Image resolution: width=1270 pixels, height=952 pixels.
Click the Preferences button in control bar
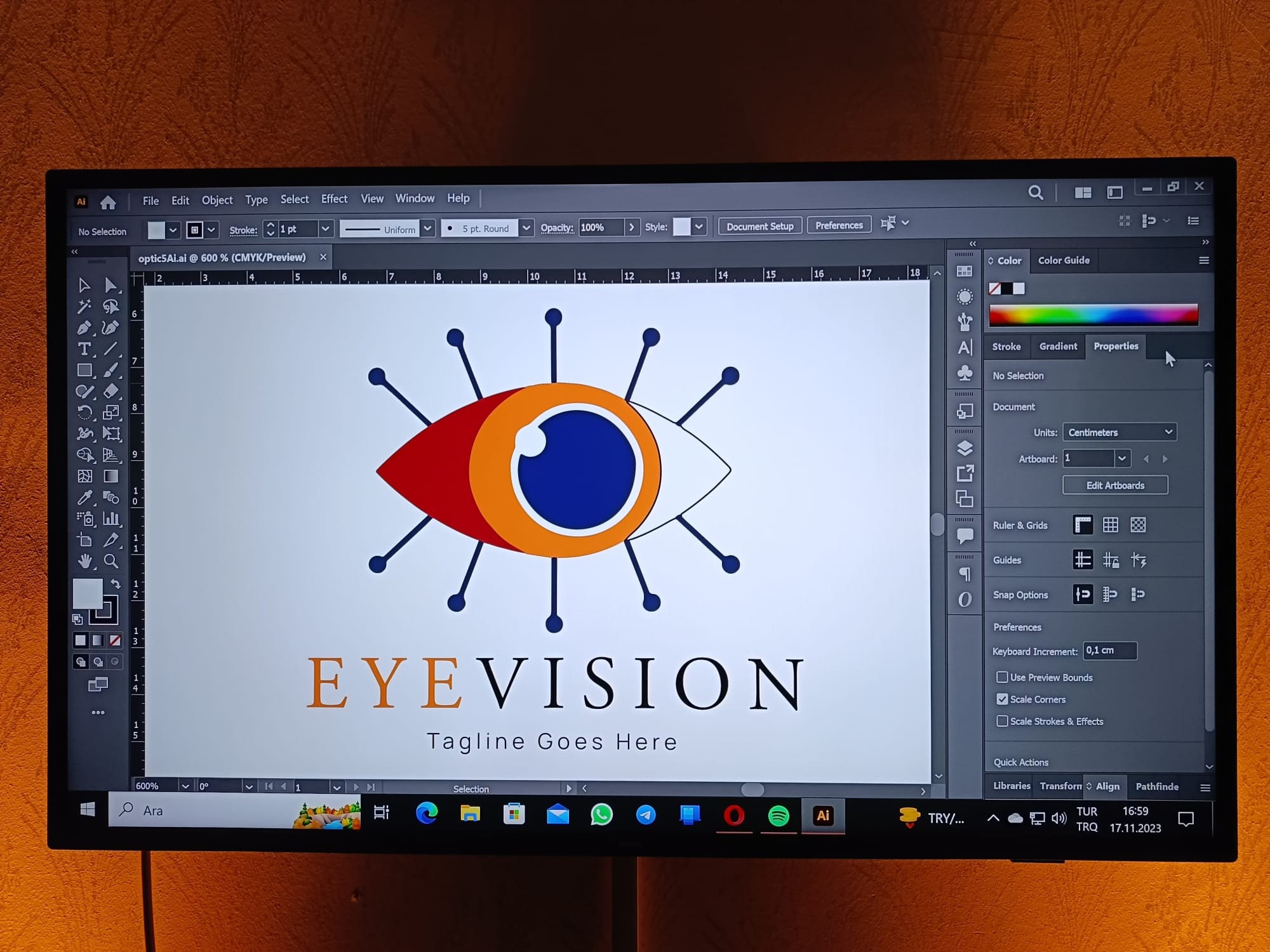(x=839, y=225)
